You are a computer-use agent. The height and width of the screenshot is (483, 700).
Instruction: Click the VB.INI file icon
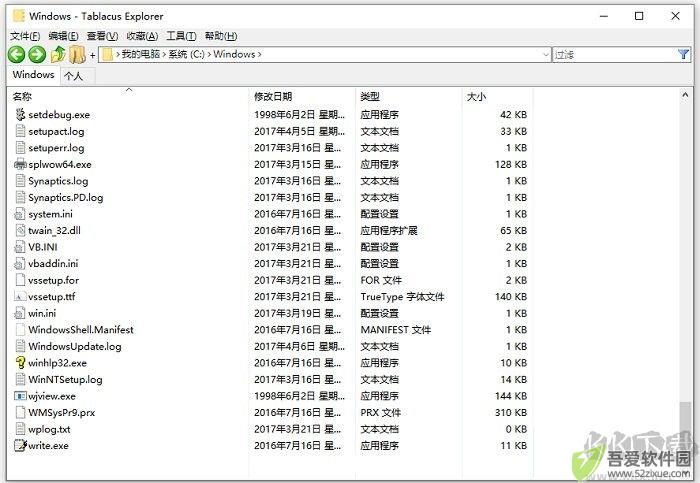click(x=20, y=247)
